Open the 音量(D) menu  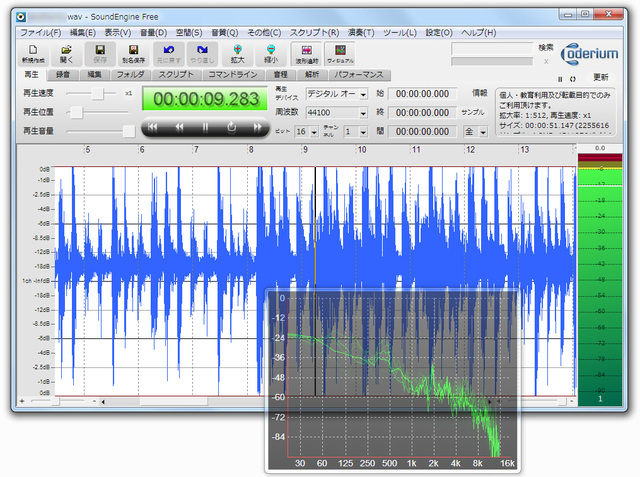coord(153,33)
